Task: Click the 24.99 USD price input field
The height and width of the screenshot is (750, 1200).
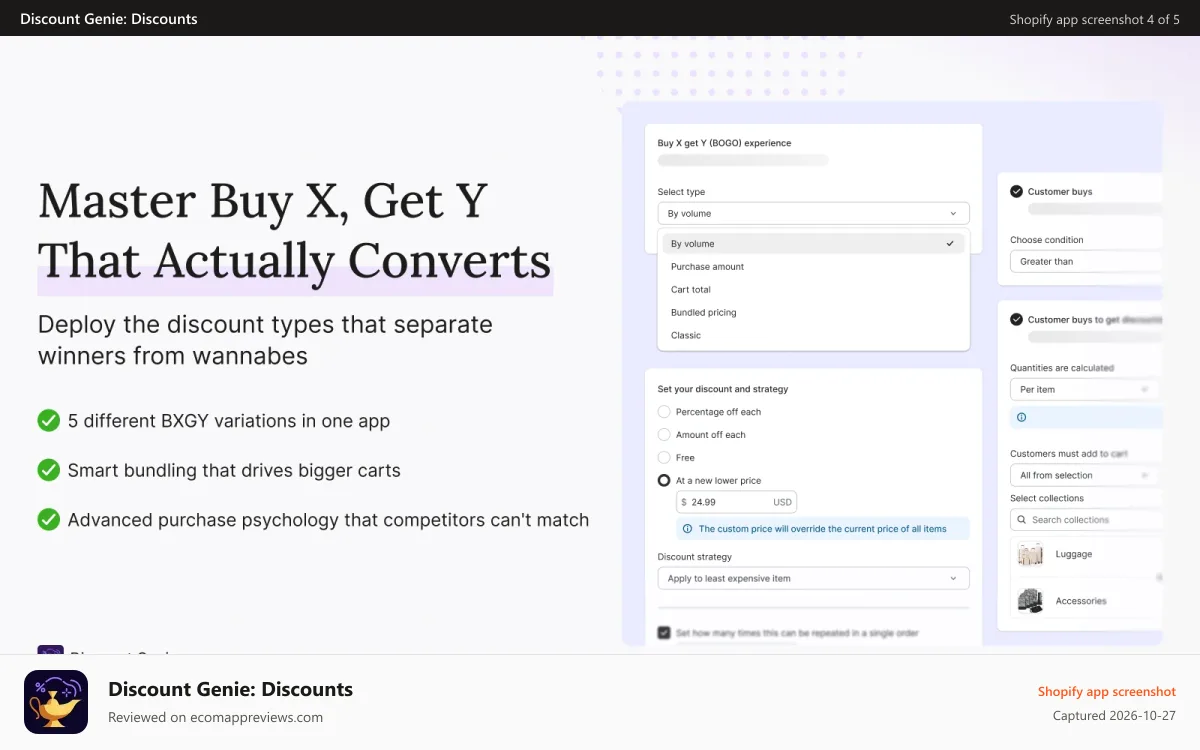Action: [x=737, y=502]
